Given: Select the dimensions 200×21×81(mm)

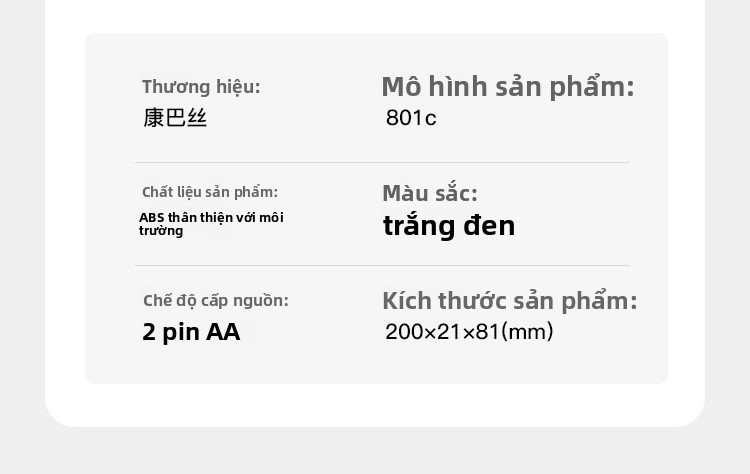Looking at the screenshot, I should click(x=469, y=332).
